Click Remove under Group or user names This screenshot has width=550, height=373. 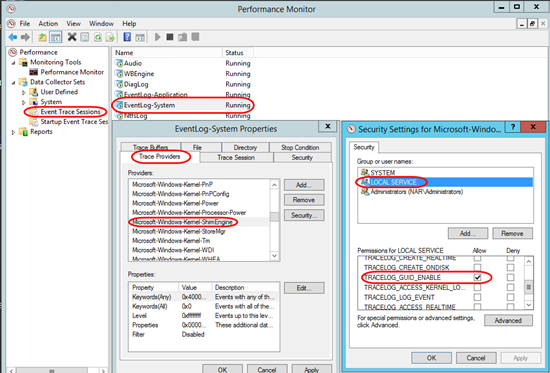512,233
